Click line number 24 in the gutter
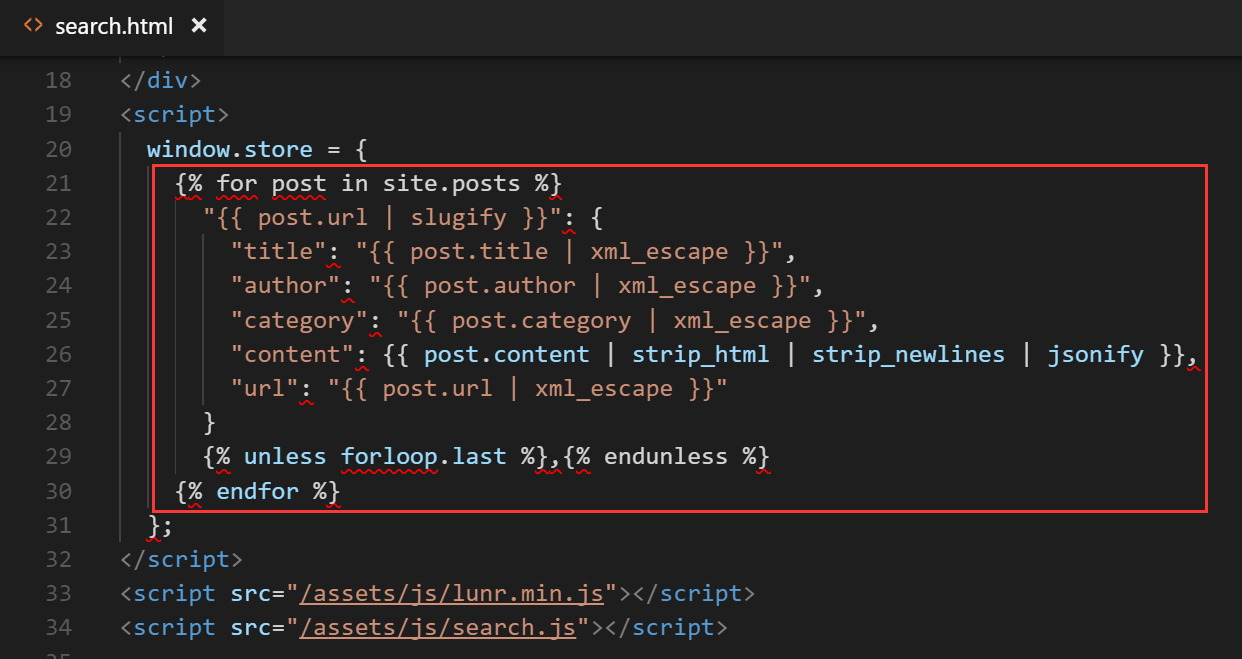Screen dimensions: 1242x659 pos(58,286)
